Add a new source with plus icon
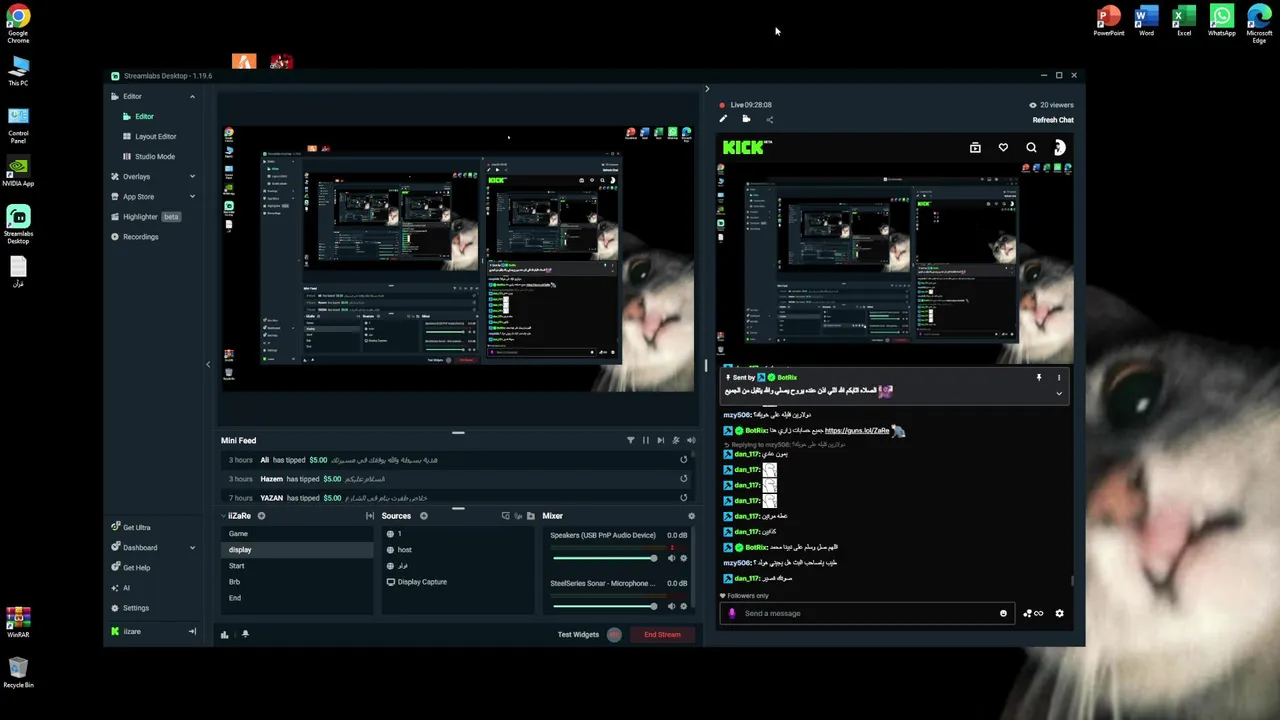 (424, 516)
